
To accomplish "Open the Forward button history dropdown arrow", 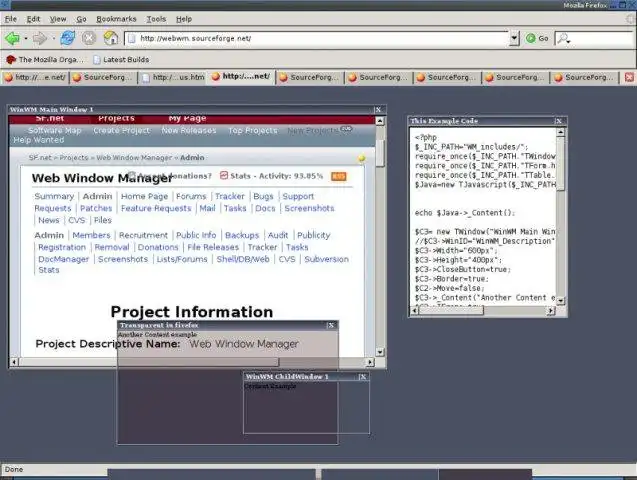I will click(x=53, y=39).
